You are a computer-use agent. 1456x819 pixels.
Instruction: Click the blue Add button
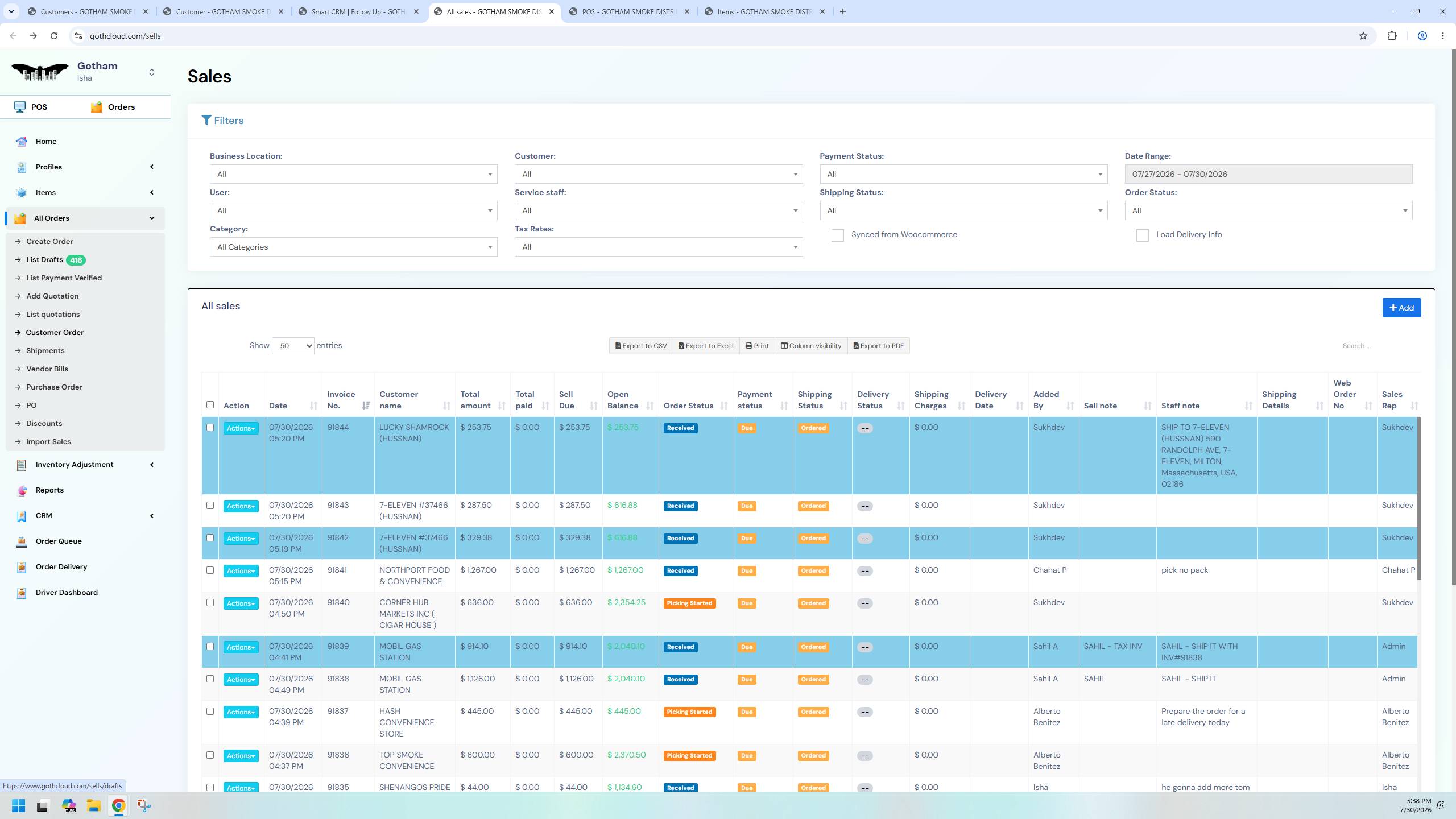(x=1401, y=308)
